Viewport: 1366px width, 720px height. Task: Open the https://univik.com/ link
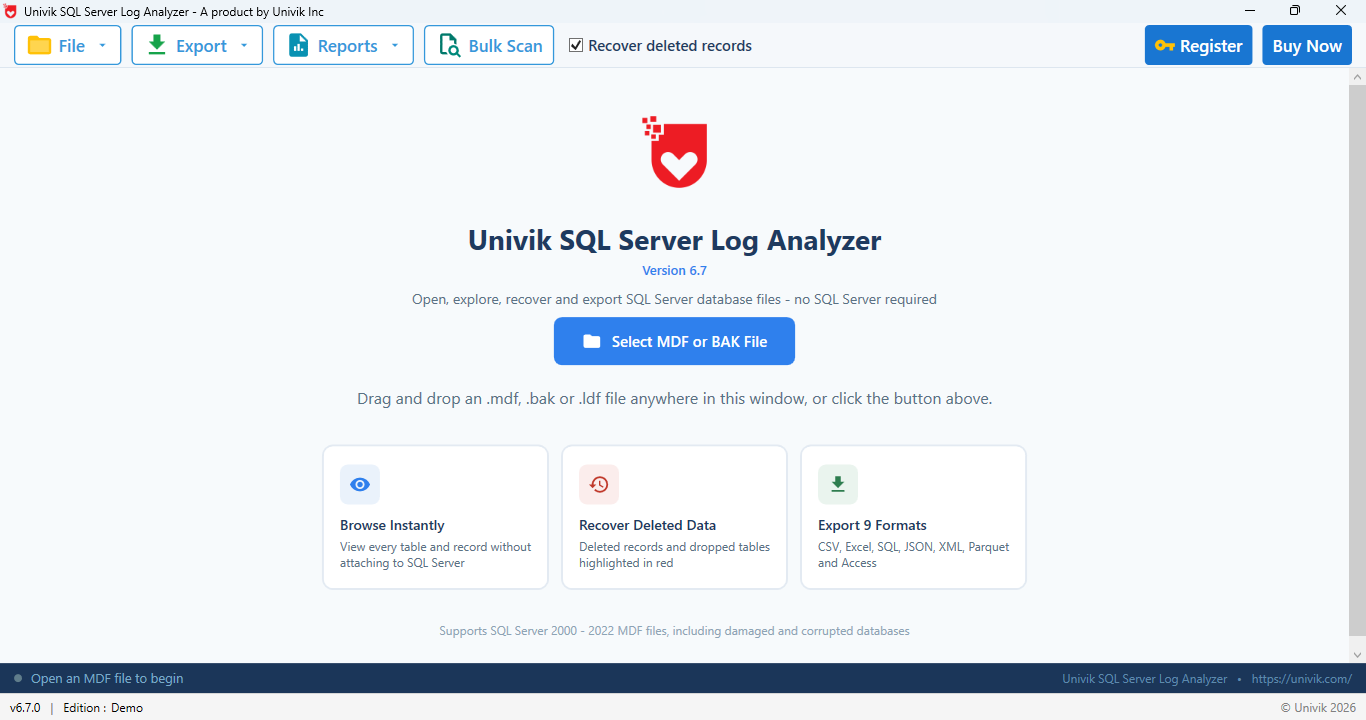pos(1301,678)
